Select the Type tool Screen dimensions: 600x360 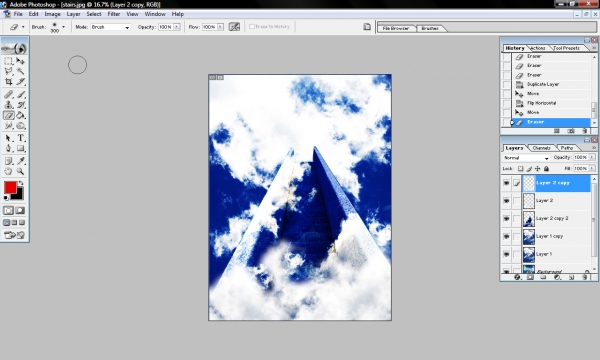point(20,138)
